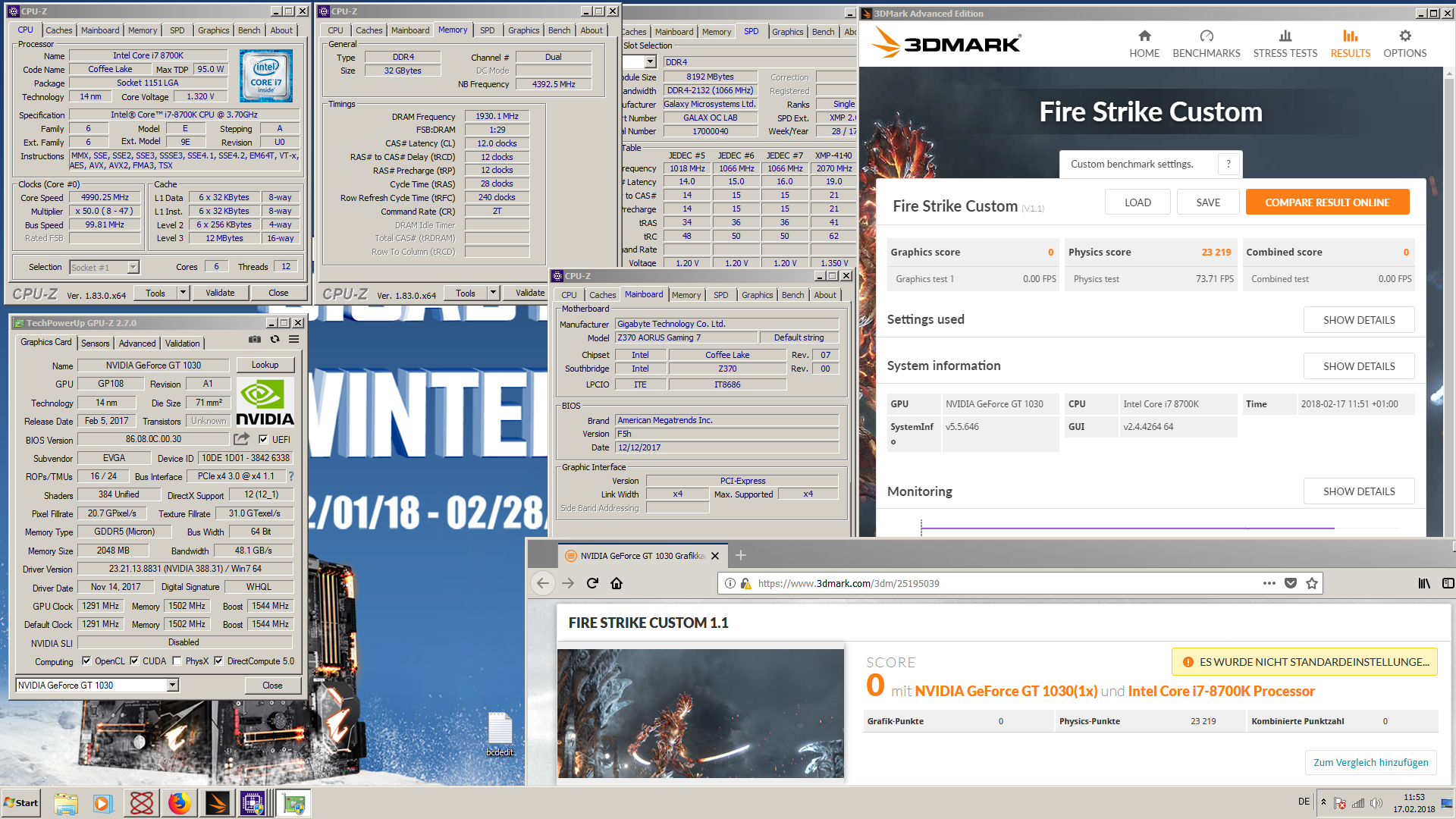Screen dimensions: 1456x819
Task: Click the Lookup button in GPU-Z
Action: click(265, 365)
